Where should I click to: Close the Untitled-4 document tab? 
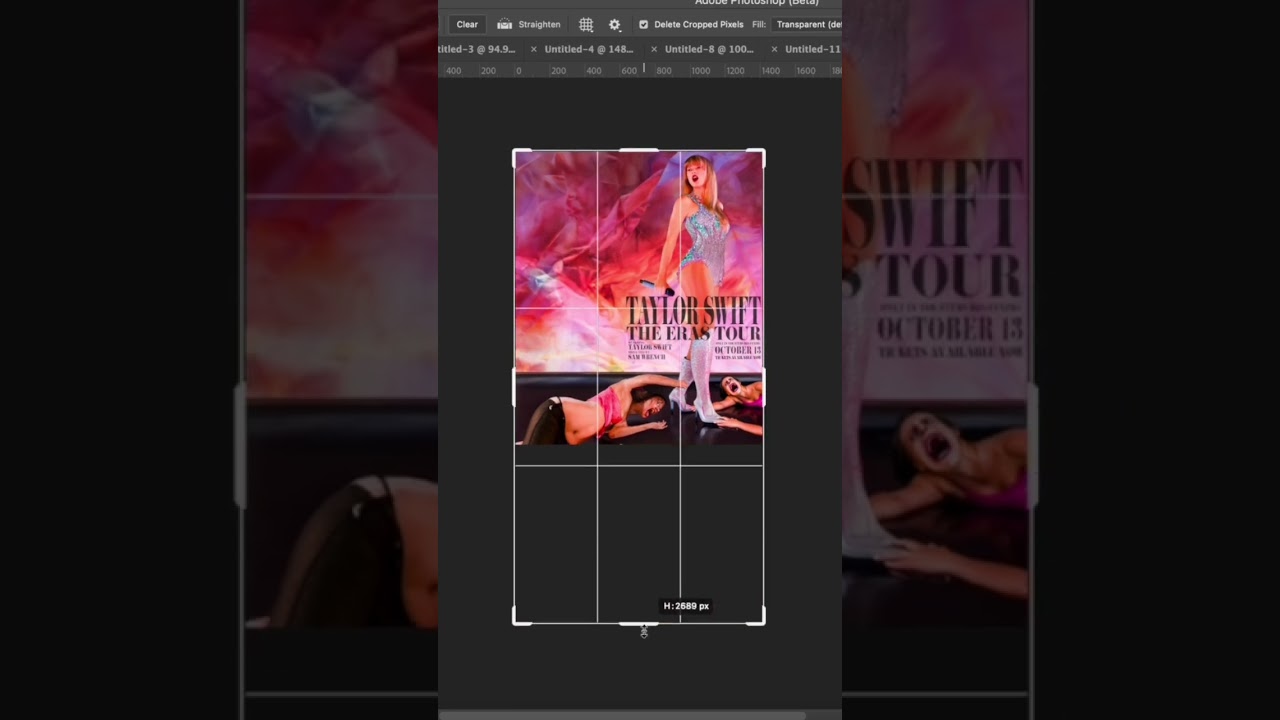[x=533, y=49]
